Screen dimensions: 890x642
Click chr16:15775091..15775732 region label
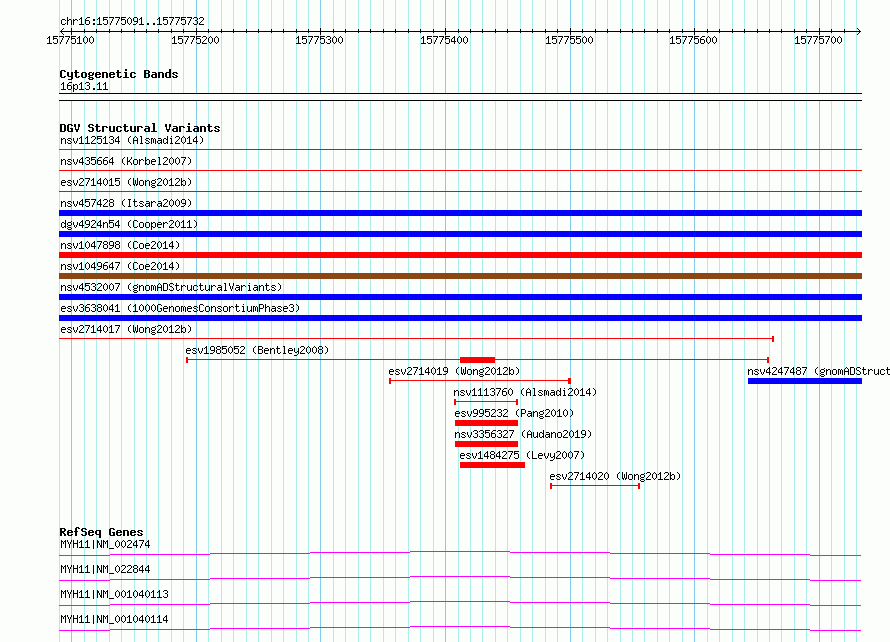[132, 22]
